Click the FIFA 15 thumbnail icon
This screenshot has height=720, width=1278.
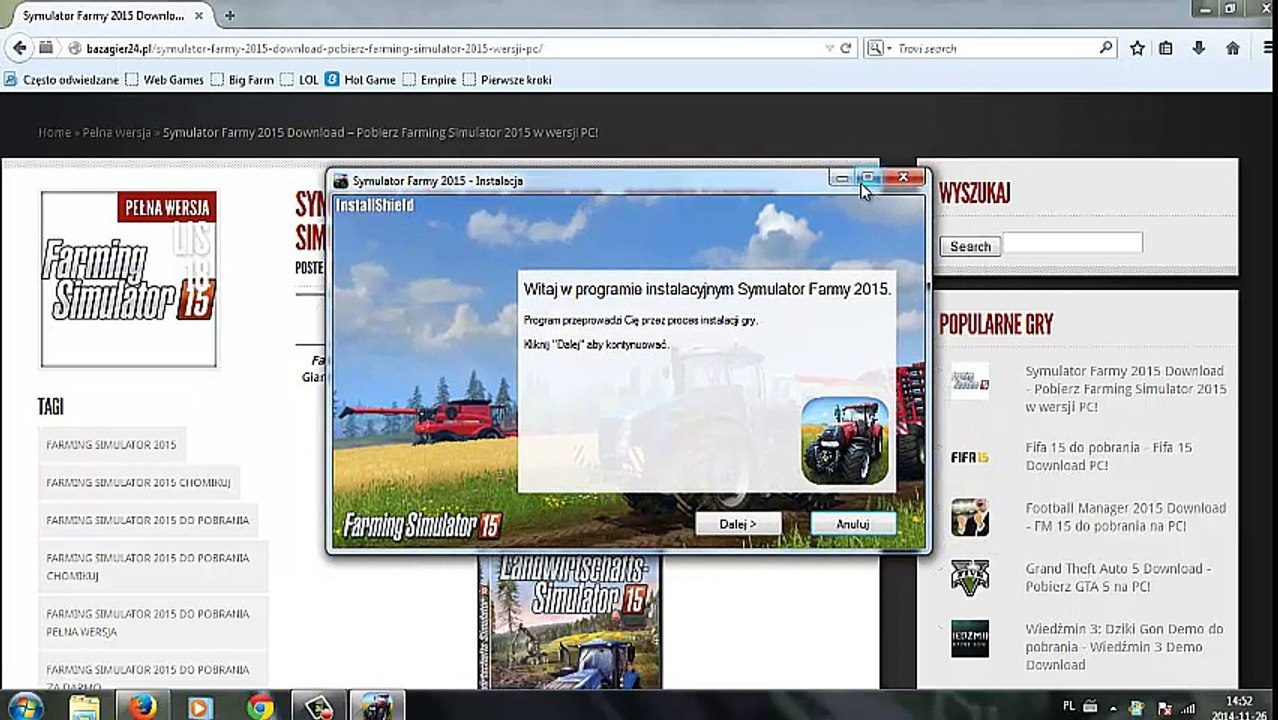970,457
